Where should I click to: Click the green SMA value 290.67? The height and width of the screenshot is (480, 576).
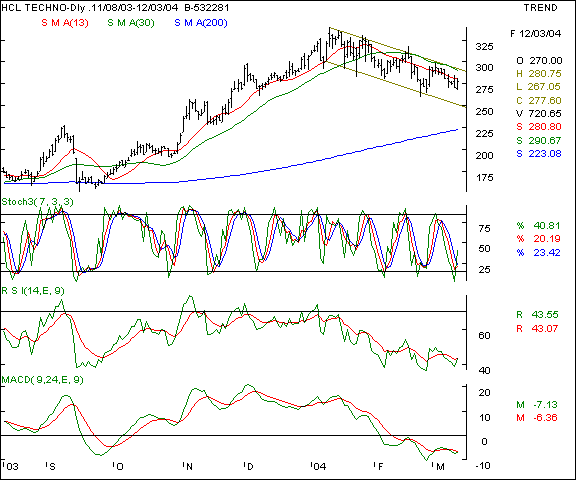(x=545, y=140)
